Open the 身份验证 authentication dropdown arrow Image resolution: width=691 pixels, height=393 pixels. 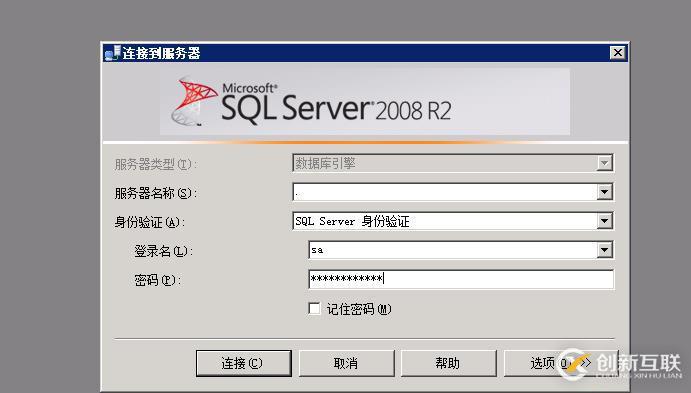tap(605, 221)
